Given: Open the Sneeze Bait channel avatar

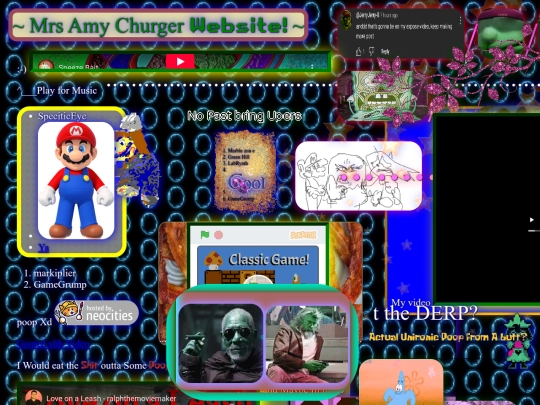Looking at the screenshot, I should (45, 65).
